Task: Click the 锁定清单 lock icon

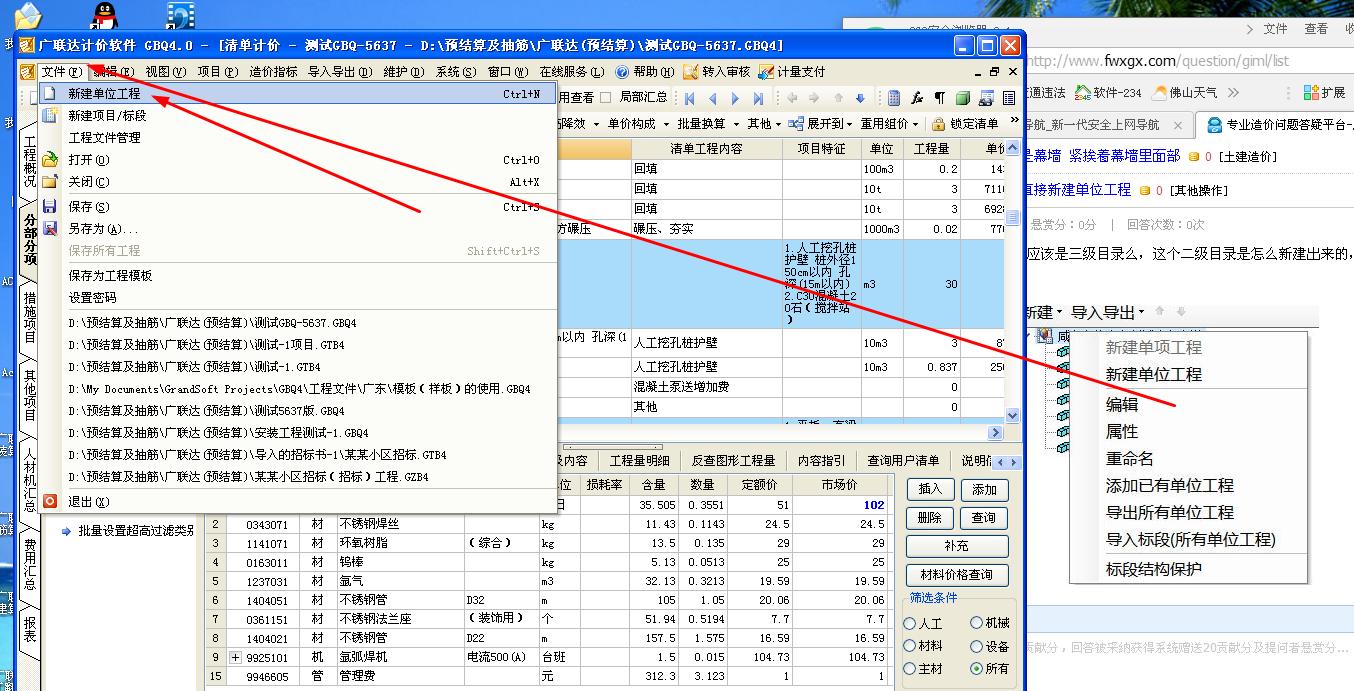Action: pyautogui.click(x=938, y=124)
